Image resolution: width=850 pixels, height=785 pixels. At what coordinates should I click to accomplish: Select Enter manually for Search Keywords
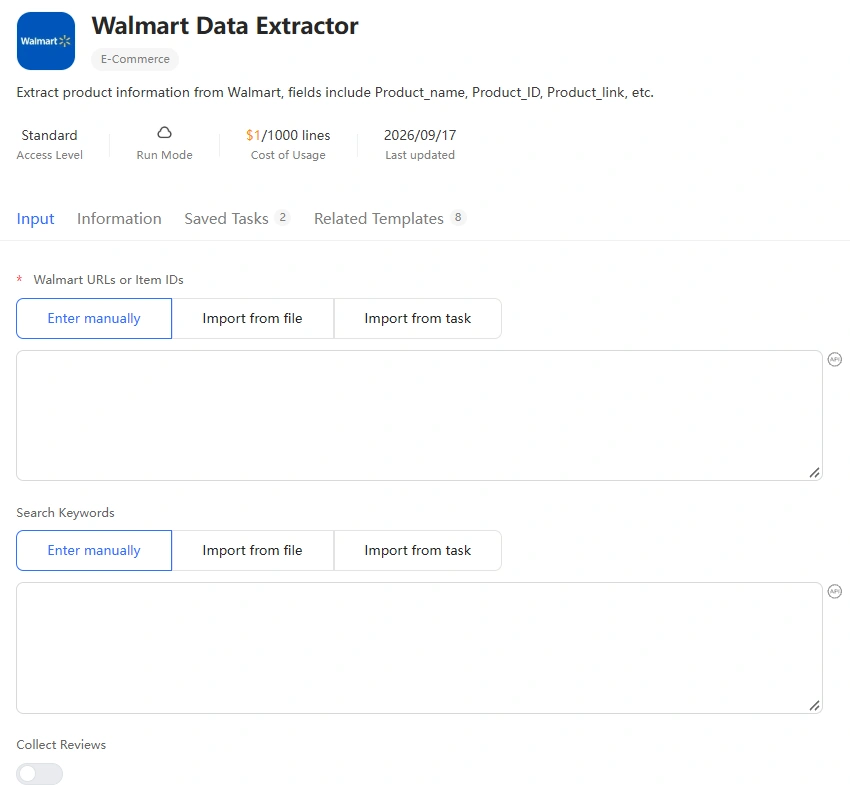tap(94, 550)
